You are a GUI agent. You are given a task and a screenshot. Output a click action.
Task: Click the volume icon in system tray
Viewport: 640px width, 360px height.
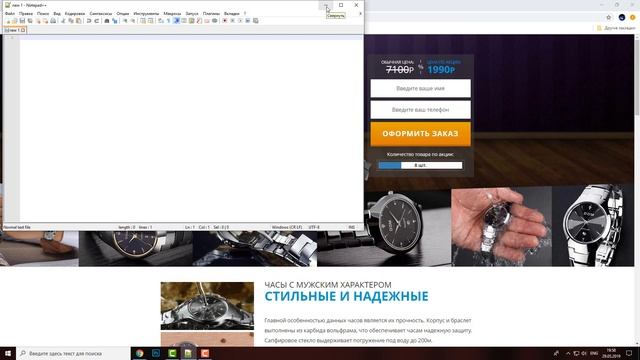pyautogui.click(x=584, y=353)
